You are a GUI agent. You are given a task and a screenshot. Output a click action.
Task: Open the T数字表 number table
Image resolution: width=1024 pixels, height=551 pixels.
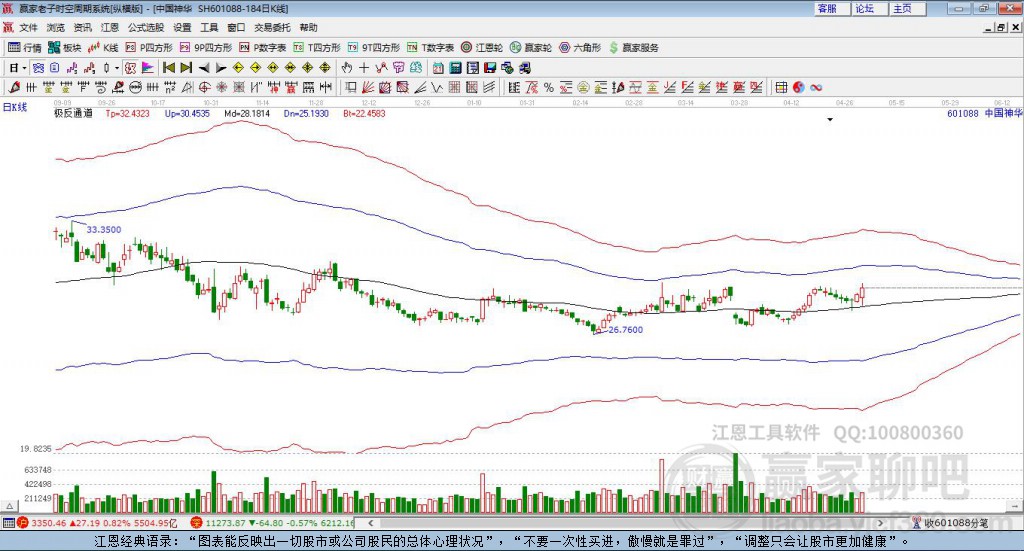(x=430, y=48)
